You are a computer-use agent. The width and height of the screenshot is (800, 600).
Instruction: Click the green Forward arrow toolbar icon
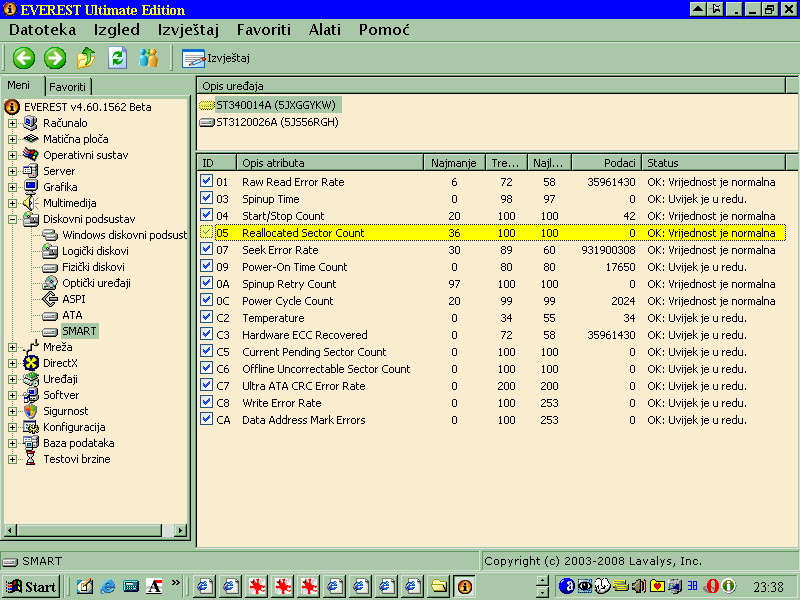coord(55,58)
